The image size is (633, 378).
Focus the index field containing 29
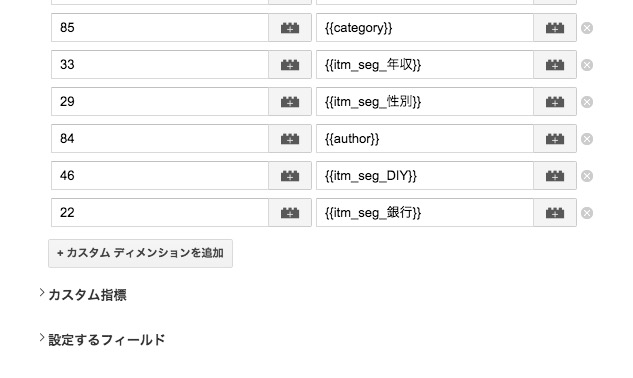tap(160, 102)
